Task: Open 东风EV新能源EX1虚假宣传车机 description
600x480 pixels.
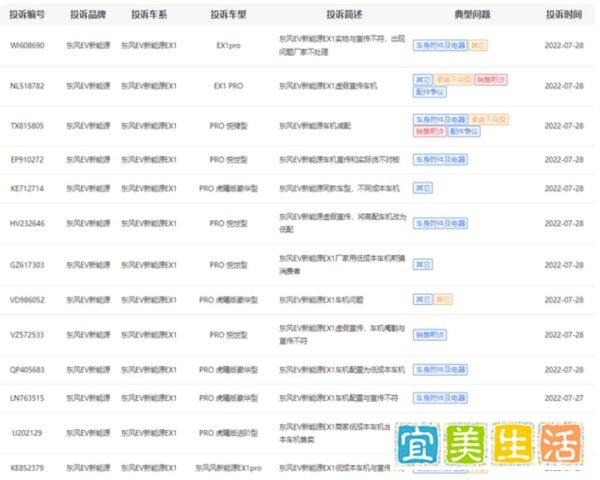Action: pos(328,86)
